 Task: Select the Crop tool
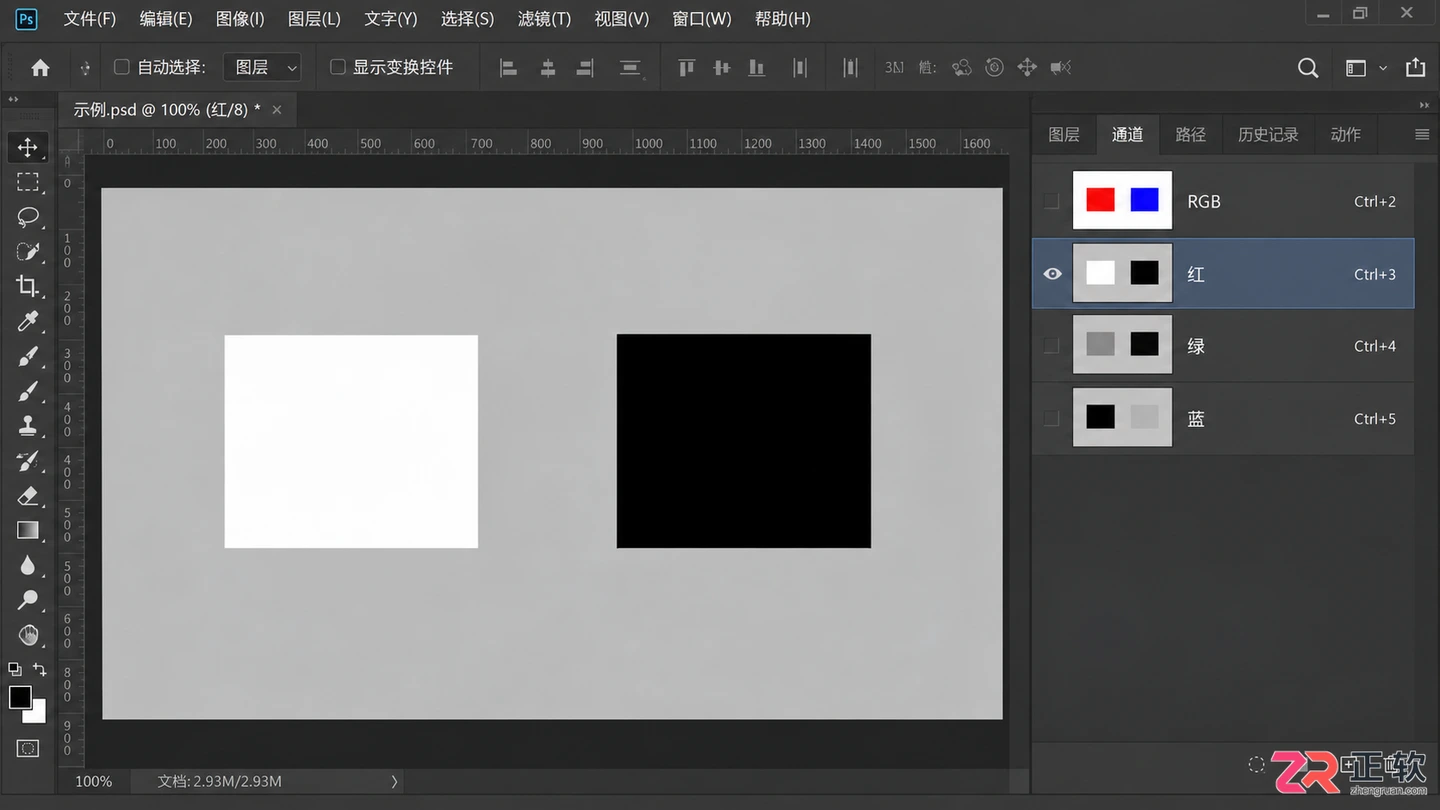[27, 286]
